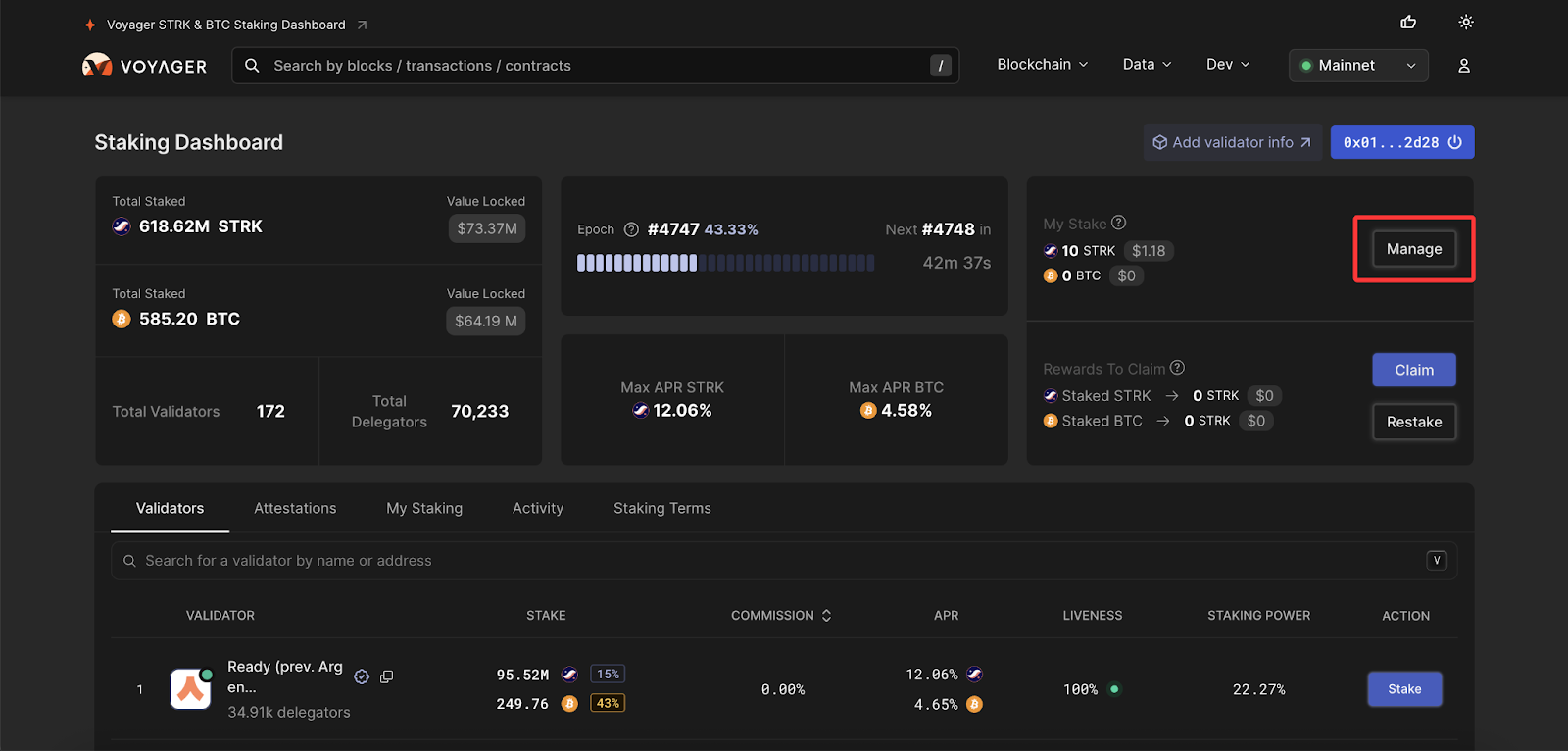This screenshot has height=751, width=1568.
Task: Click the Manage stake button
Action: click(x=1413, y=249)
